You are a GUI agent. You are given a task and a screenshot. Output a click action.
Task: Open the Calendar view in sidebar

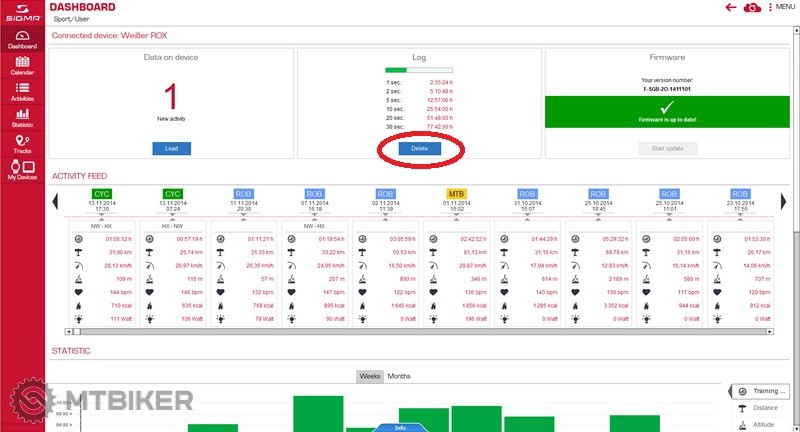(x=22, y=65)
